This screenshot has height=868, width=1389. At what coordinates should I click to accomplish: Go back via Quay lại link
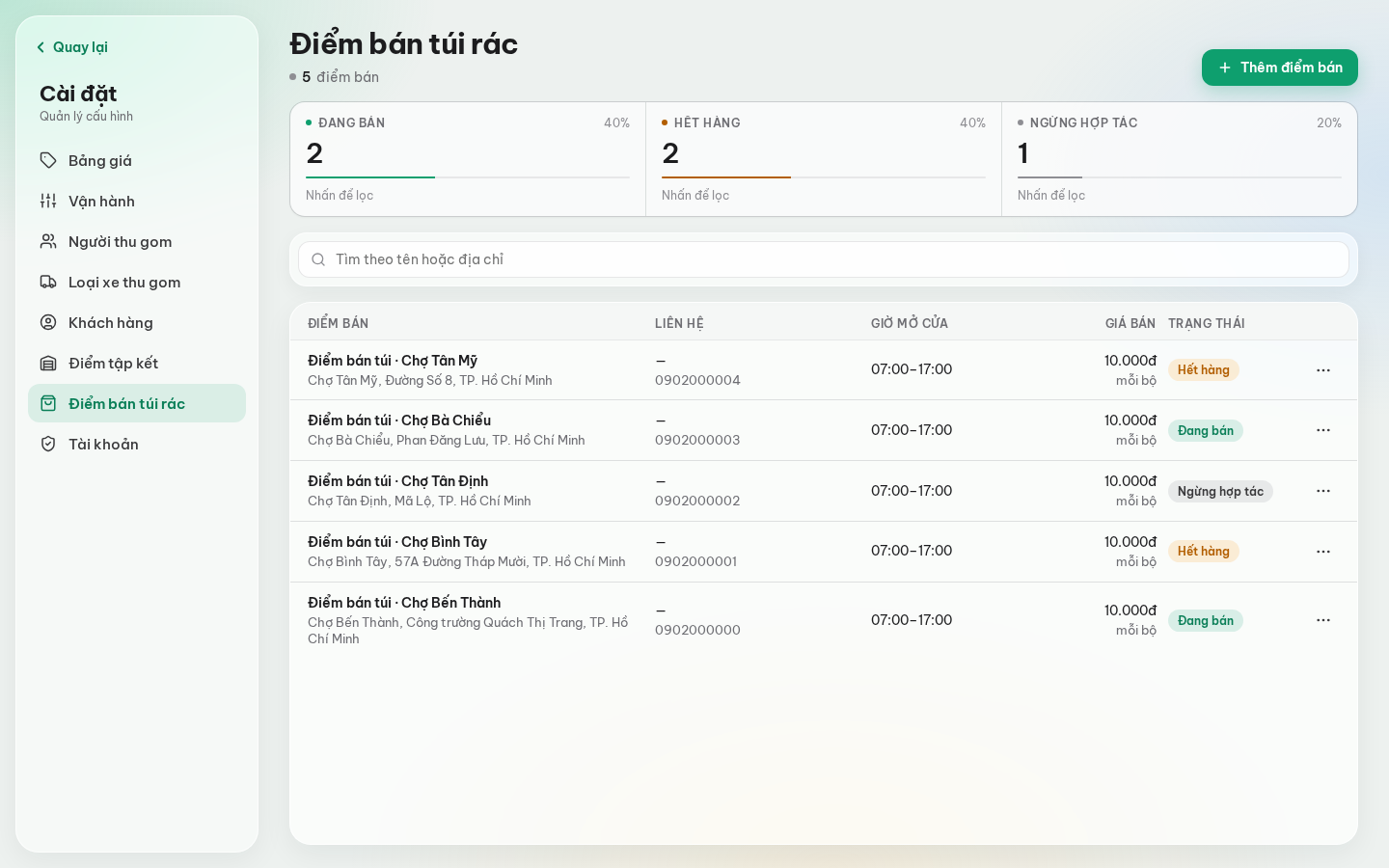pyautogui.click(x=71, y=47)
